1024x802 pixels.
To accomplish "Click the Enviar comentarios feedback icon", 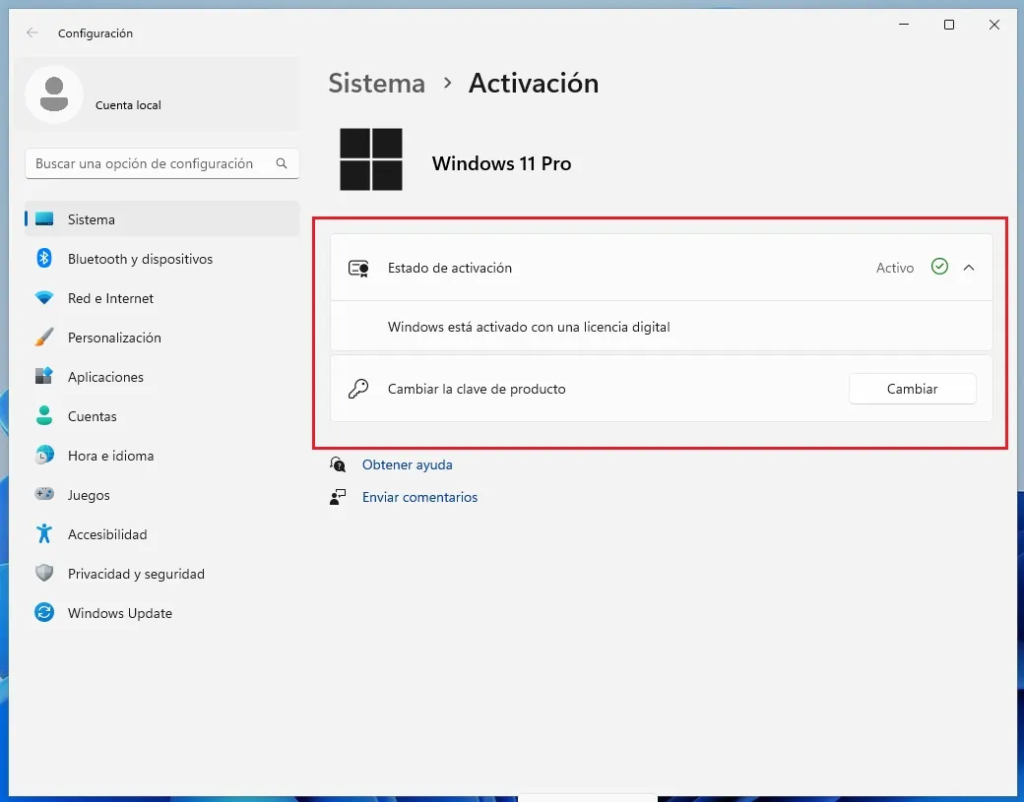I will tap(338, 497).
